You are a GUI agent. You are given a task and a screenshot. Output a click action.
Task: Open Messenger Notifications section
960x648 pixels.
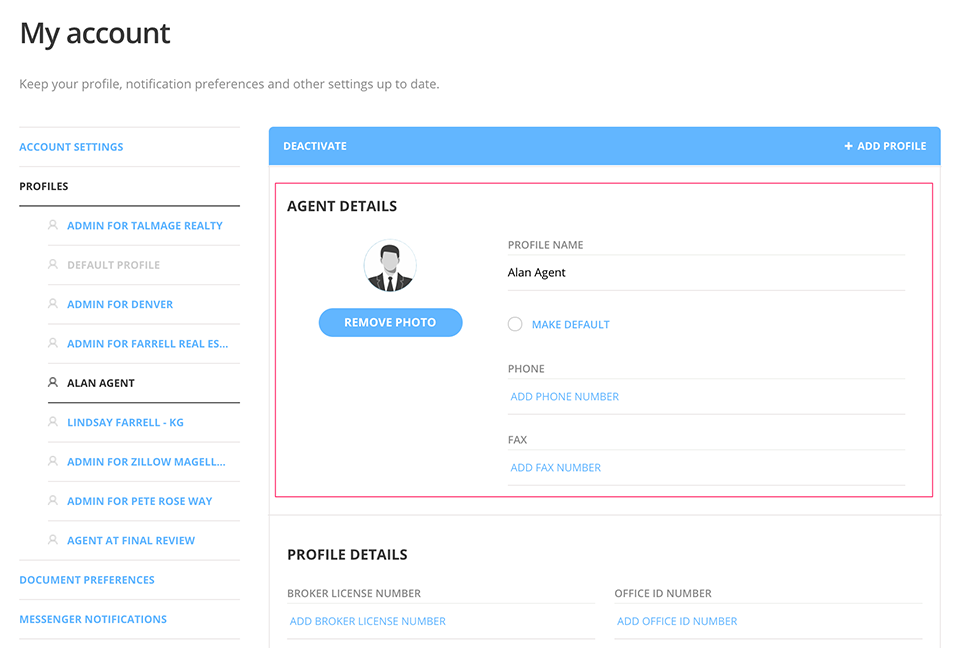93,619
